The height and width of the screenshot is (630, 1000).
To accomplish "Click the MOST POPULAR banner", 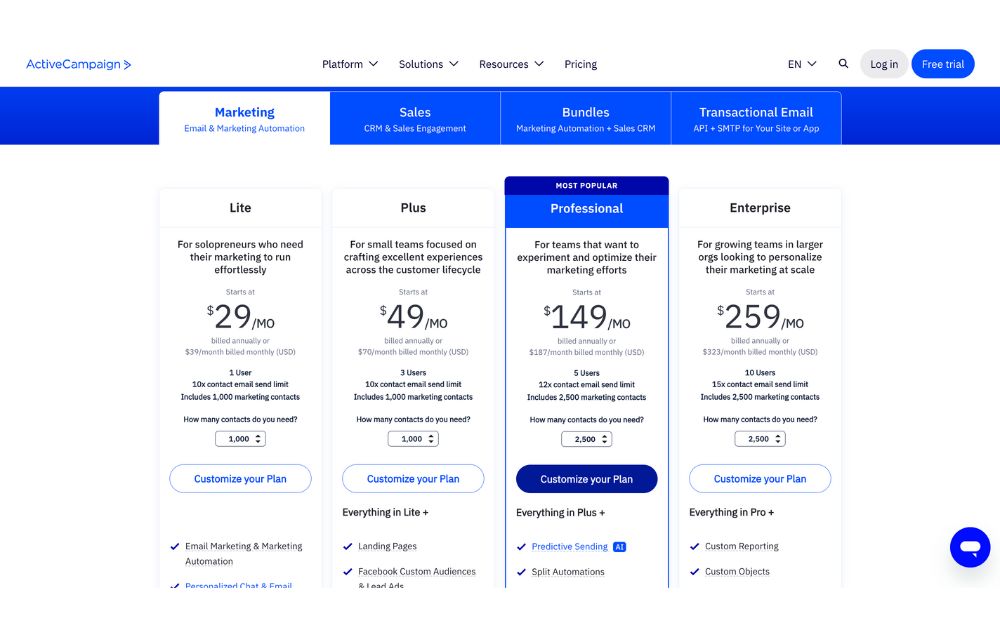I will (587, 186).
